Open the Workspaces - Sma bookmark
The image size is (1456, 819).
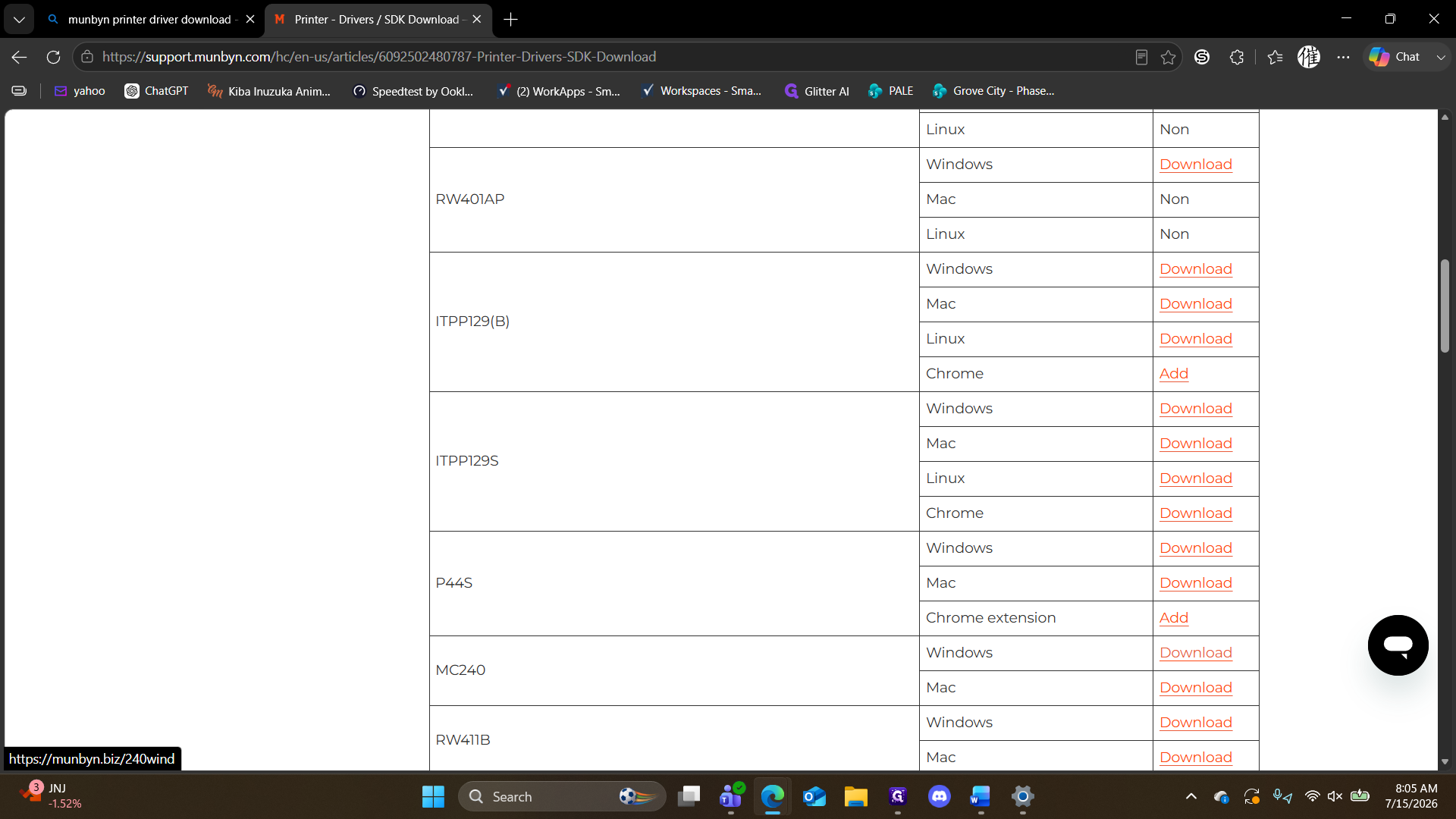(x=701, y=91)
